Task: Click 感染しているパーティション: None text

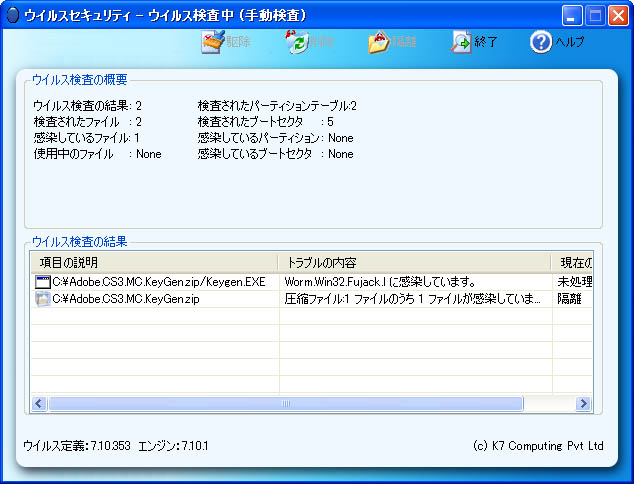Action: (x=276, y=138)
